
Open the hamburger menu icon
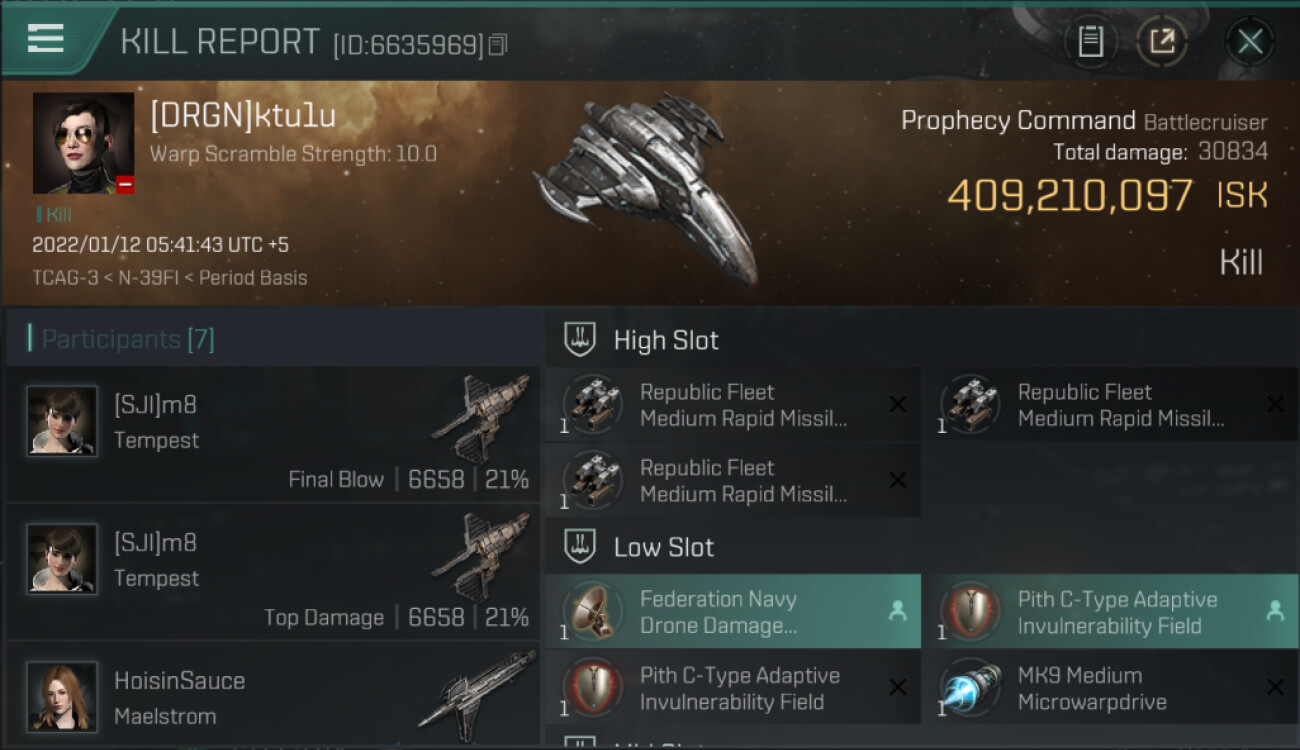point(45,38)
